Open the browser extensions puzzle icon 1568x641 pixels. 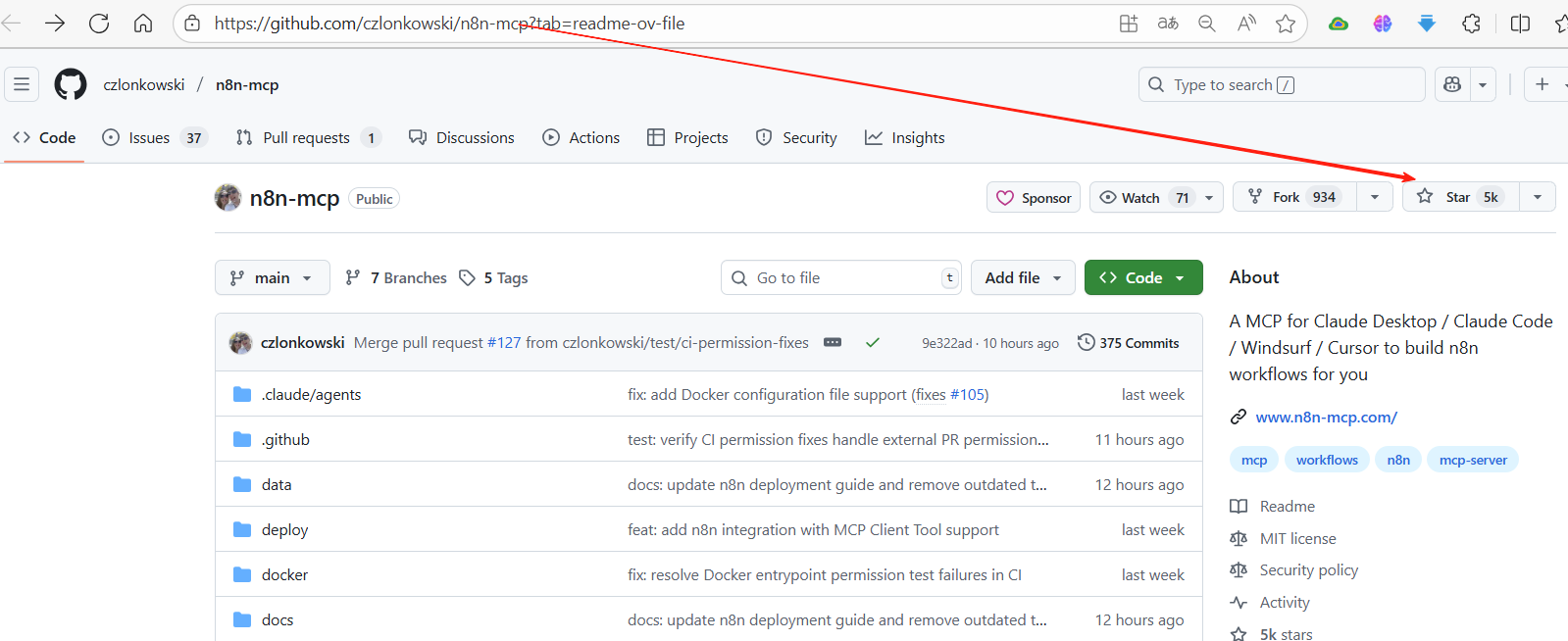1471,24
